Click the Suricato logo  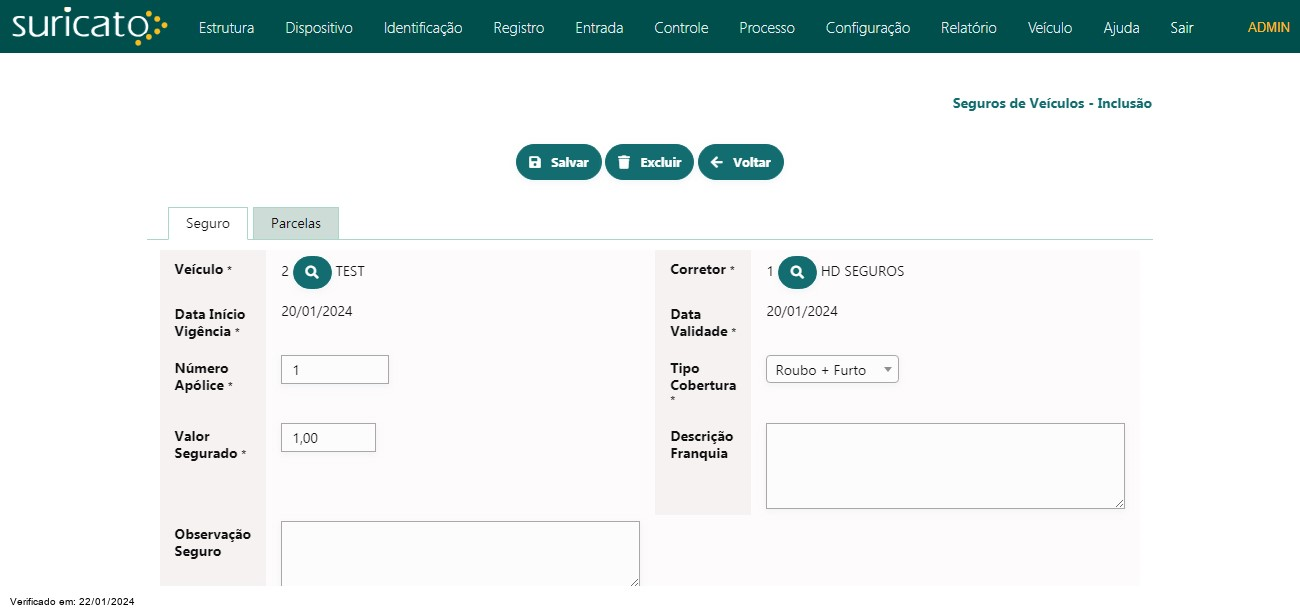pyautogui.click(x=89, y=27)
